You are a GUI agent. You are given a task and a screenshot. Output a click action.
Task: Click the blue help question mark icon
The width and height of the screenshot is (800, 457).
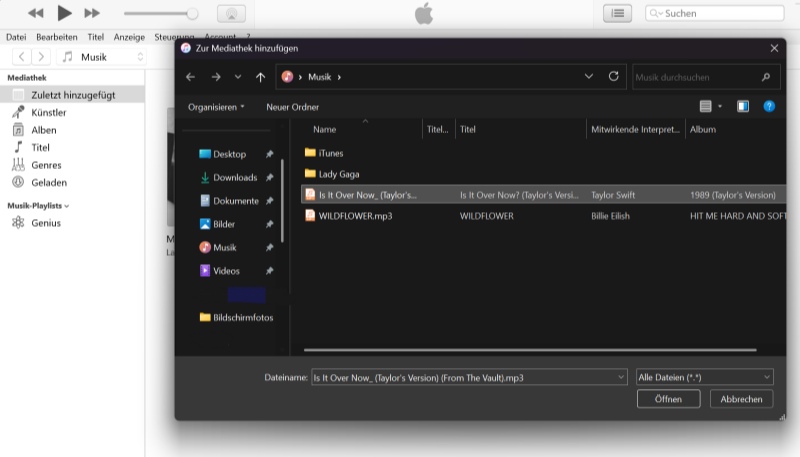pyautogui.click(x=769, y=106)
